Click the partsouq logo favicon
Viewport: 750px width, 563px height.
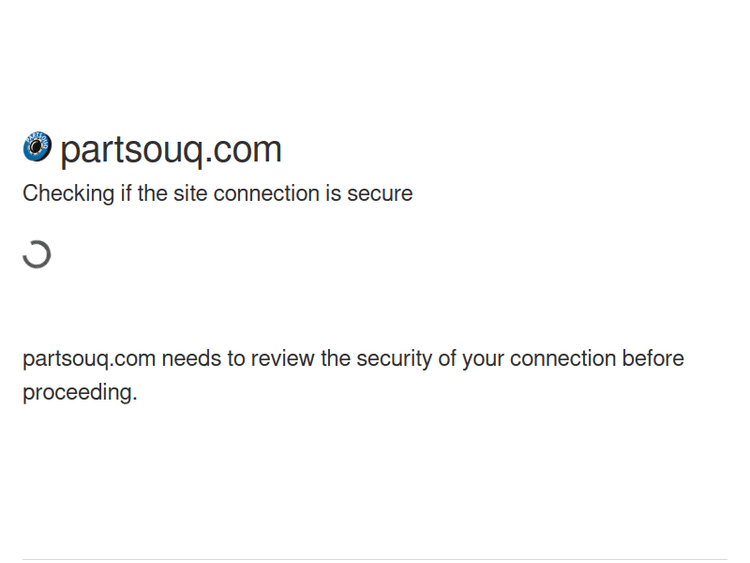click(x=37, y=147)
